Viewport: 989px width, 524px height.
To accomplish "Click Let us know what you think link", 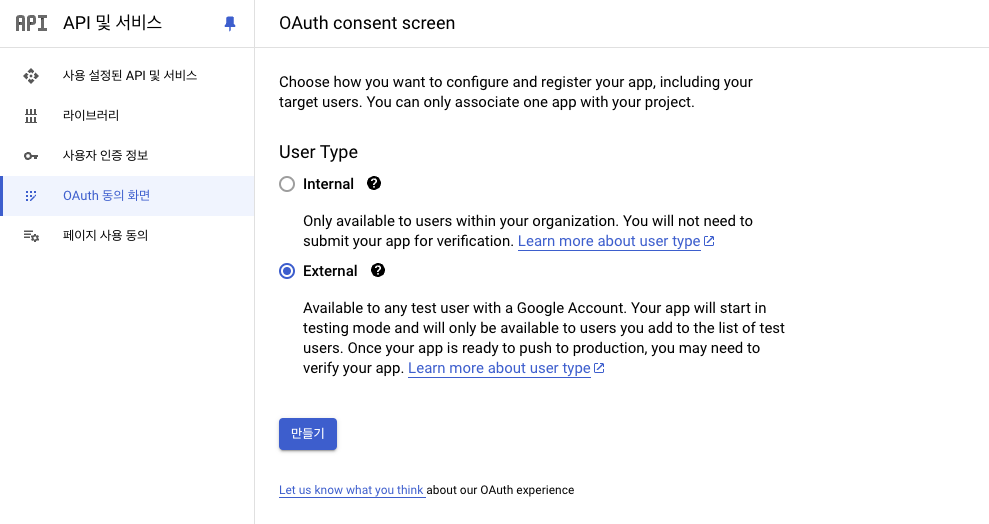I will 352,490.
